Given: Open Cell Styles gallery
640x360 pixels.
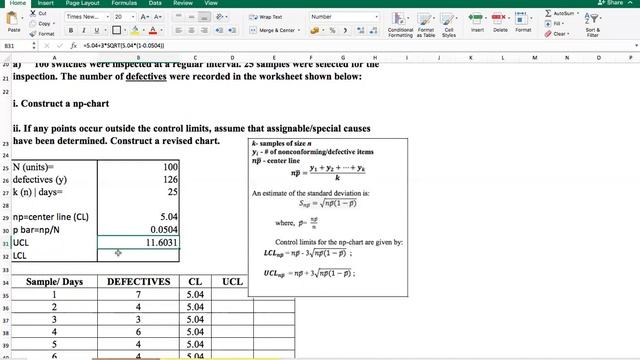Looking at the screenshot, I should (x=449, y=24).
